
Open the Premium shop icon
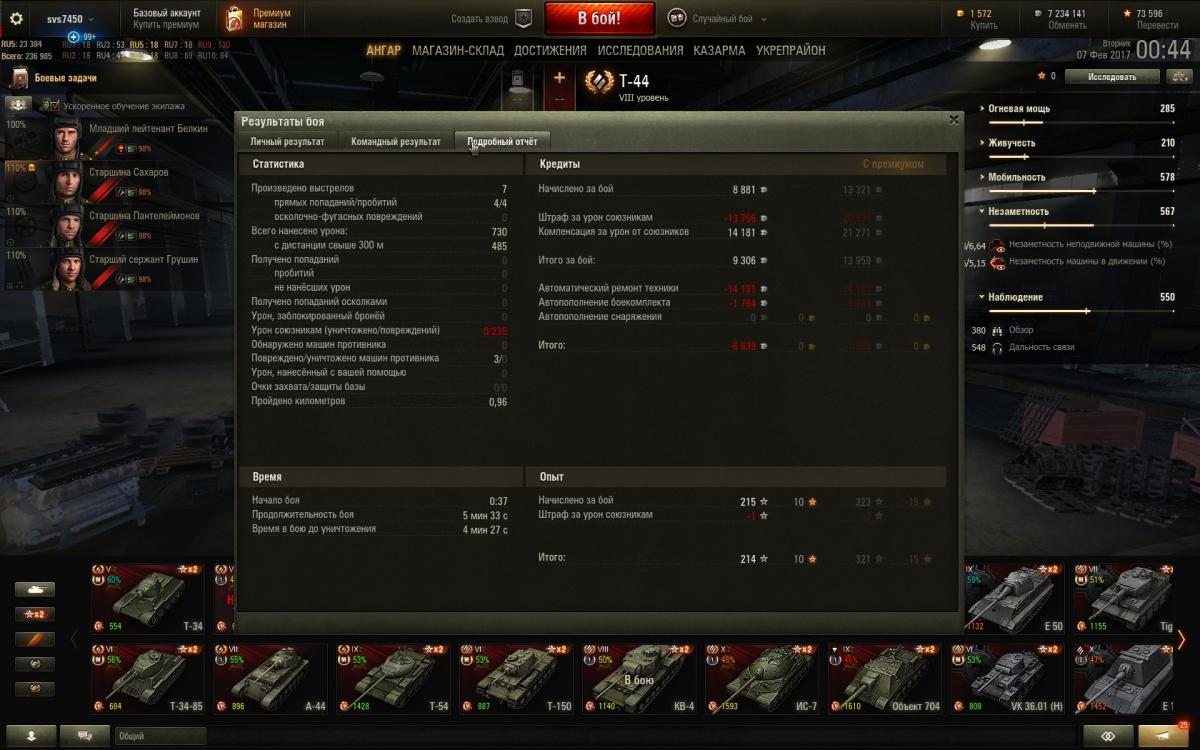(x=234, y=19)
